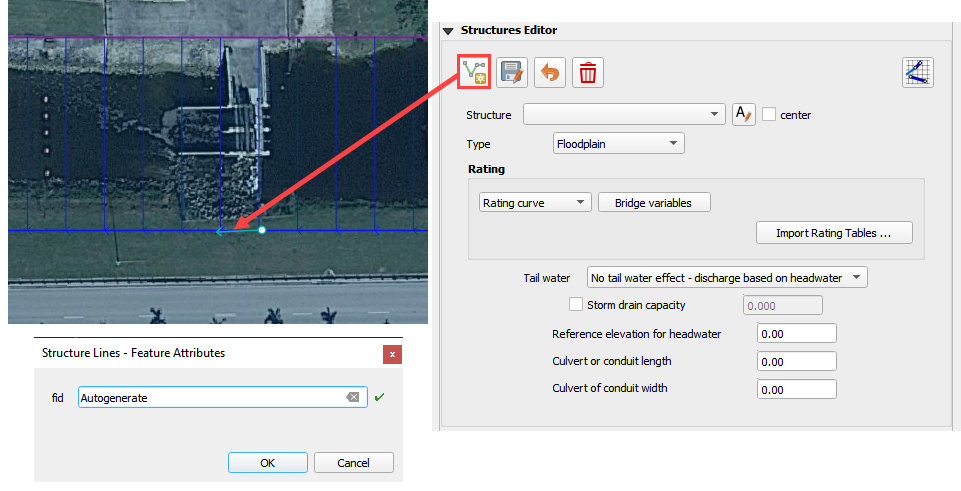This screenshot has height=491, width=961.
Task: Click the red delete structure trash icon
Action: coord(588,72)
